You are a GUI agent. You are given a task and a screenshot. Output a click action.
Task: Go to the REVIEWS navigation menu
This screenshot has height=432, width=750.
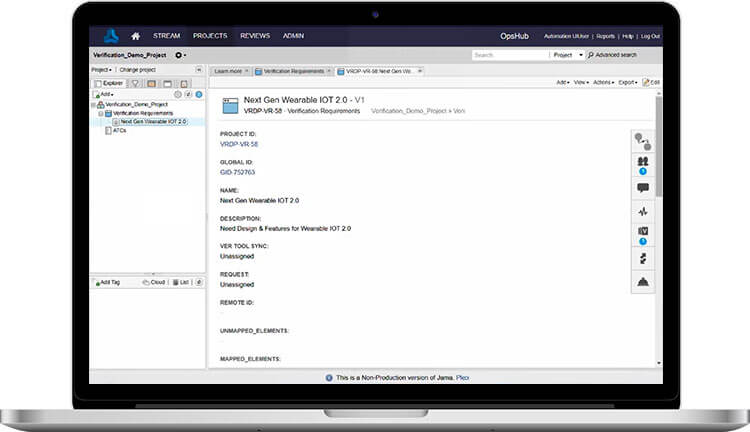pyautogui.click(x=254, y=36)
